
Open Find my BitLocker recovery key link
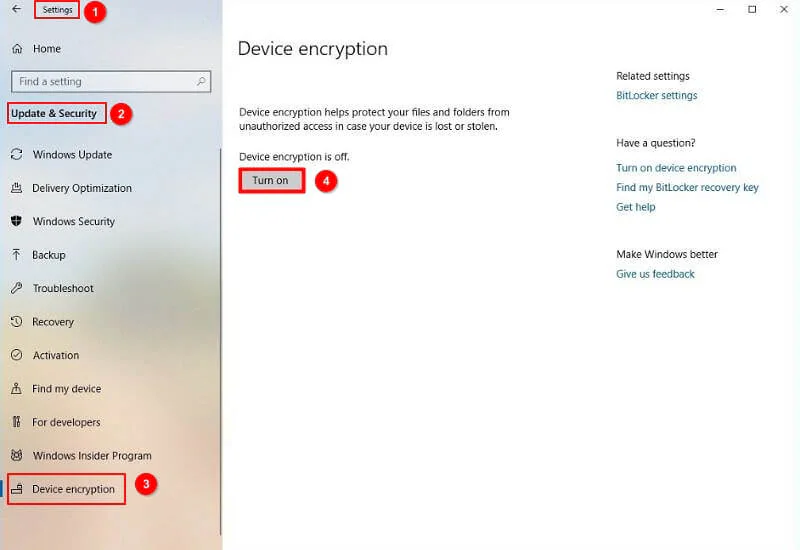click(x=687, y=188)
